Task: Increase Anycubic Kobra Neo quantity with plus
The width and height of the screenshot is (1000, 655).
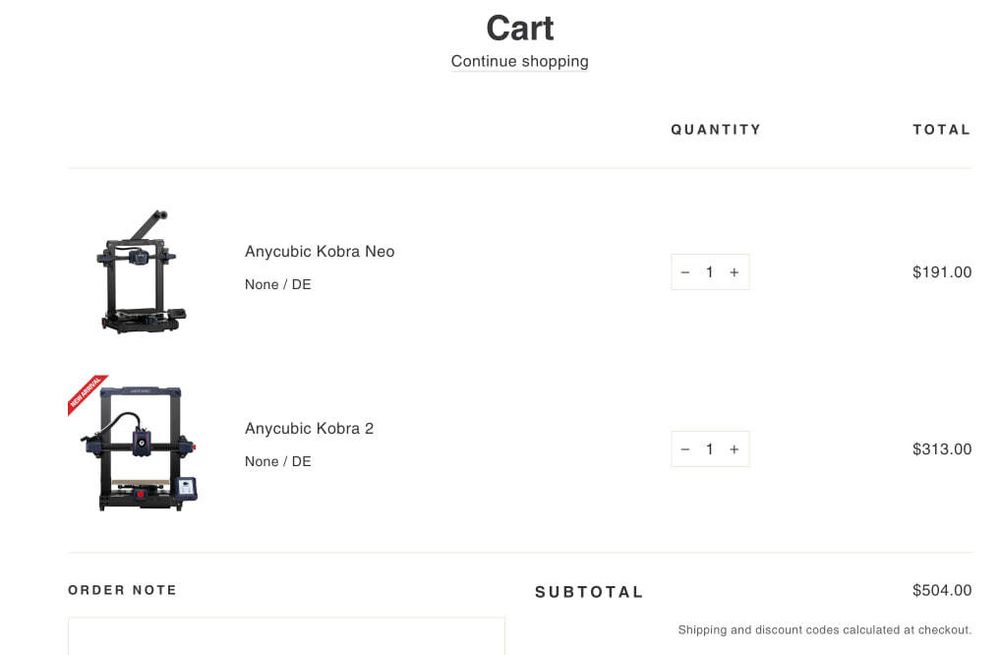Action: point(734,272)
